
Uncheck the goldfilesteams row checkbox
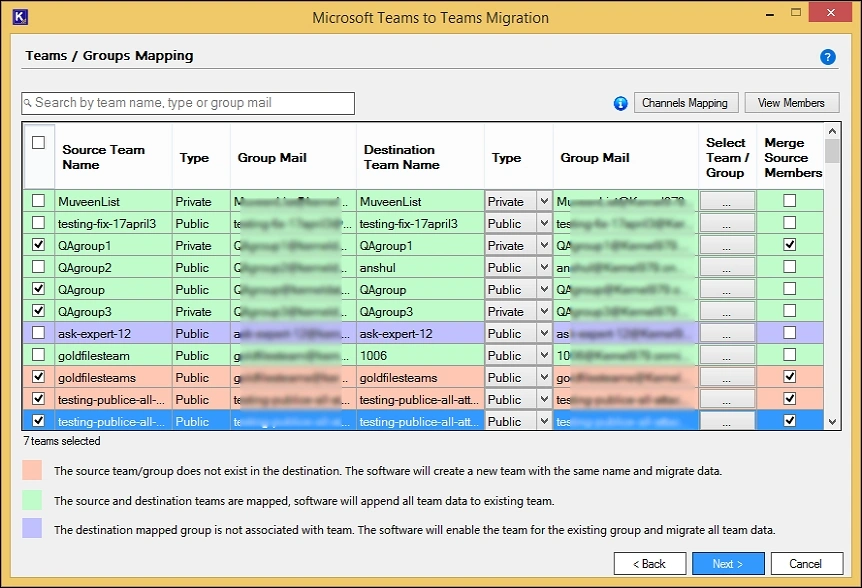click(38, 376)
